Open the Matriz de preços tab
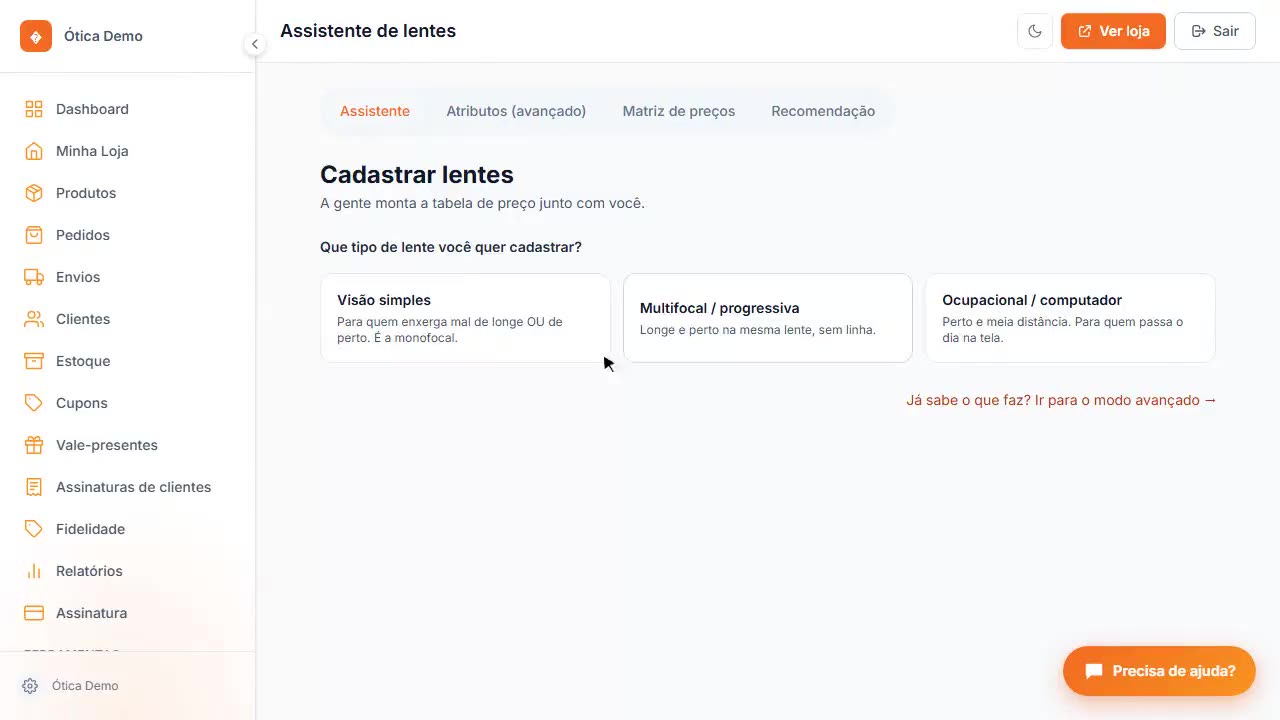 [x=679, y=111]
